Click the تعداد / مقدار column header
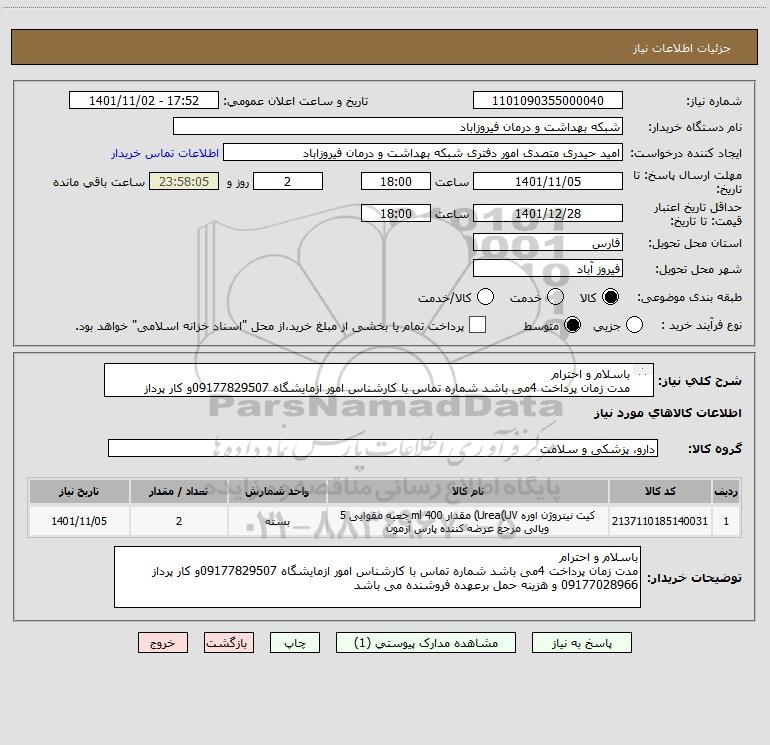 [x=179, y=491]
